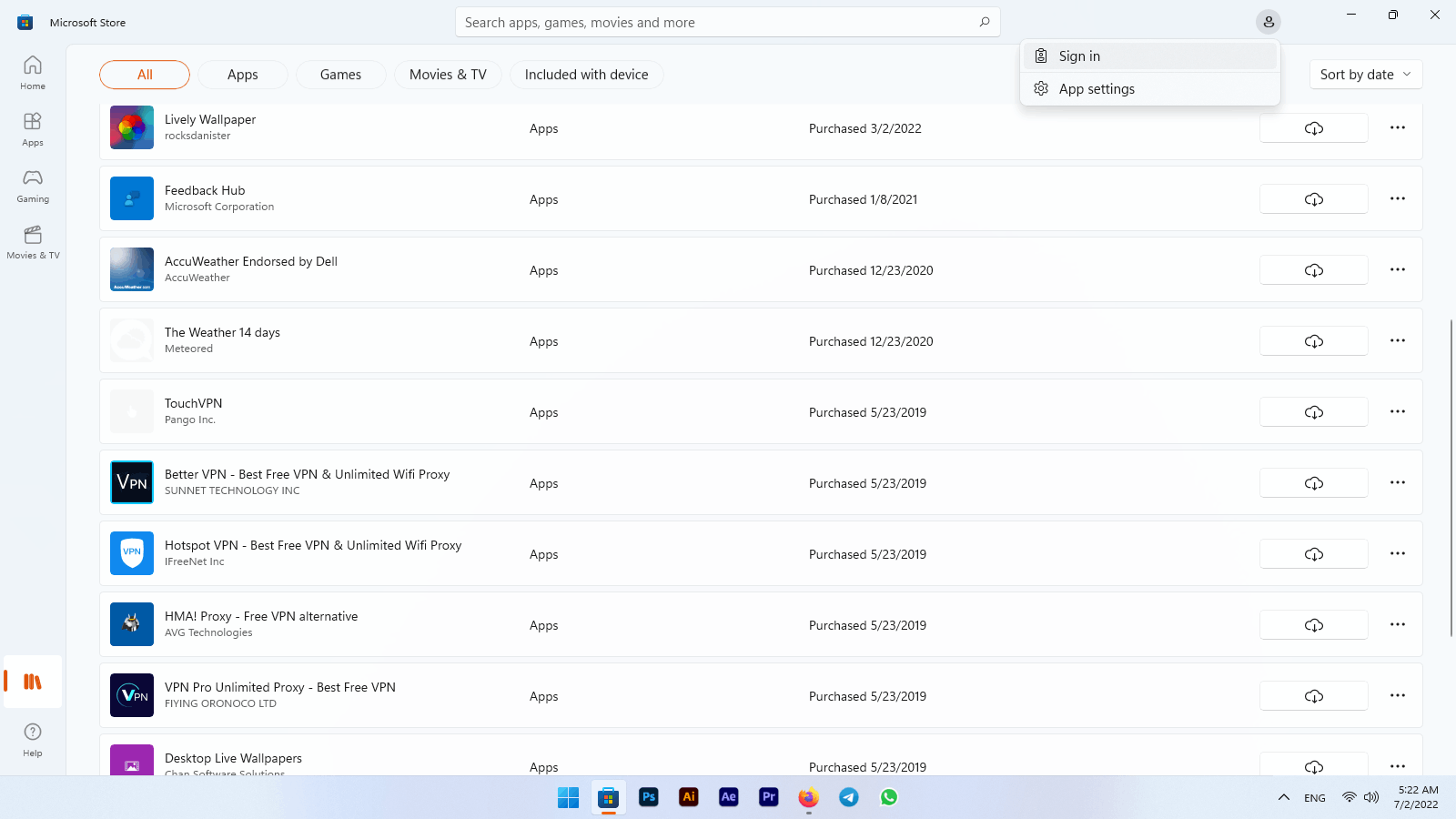The image size is (1456, 819).
Task: Open more options for The Weather 14 days
Action: (x=1398, y=341)
